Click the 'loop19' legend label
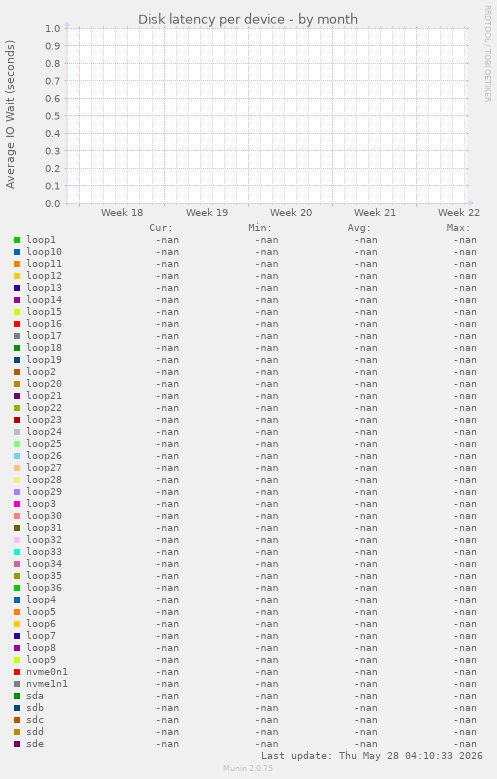This screenshot has width=497, height=779. coord(44,360)
